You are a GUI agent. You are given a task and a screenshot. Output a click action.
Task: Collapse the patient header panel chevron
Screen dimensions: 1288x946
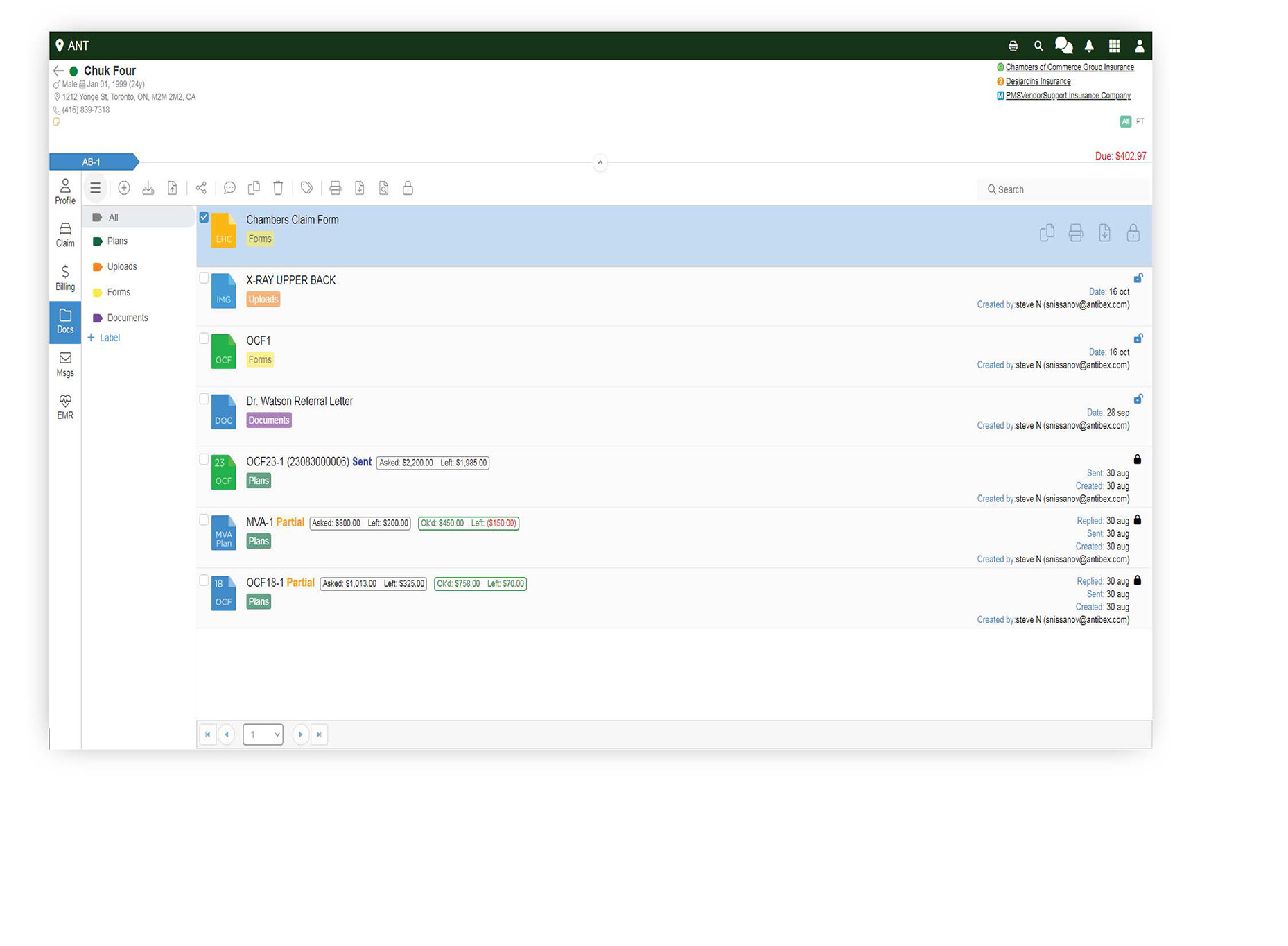click(x=600, y=163)
